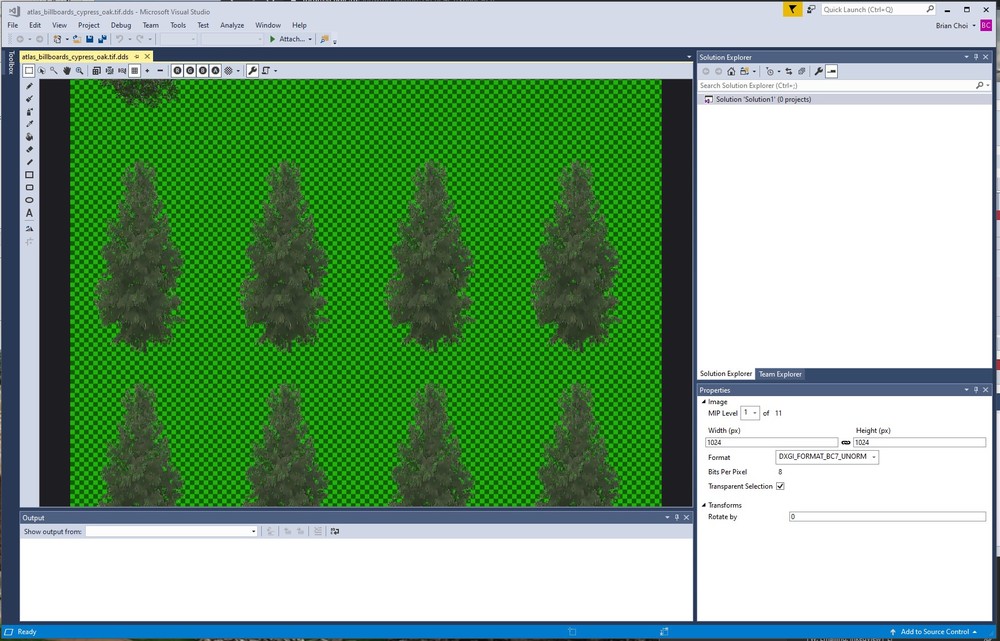The height and width of the screenshot is (641, 1000).
Task: Toggle the Alpha channel display
Action: [x=214, y=70]
